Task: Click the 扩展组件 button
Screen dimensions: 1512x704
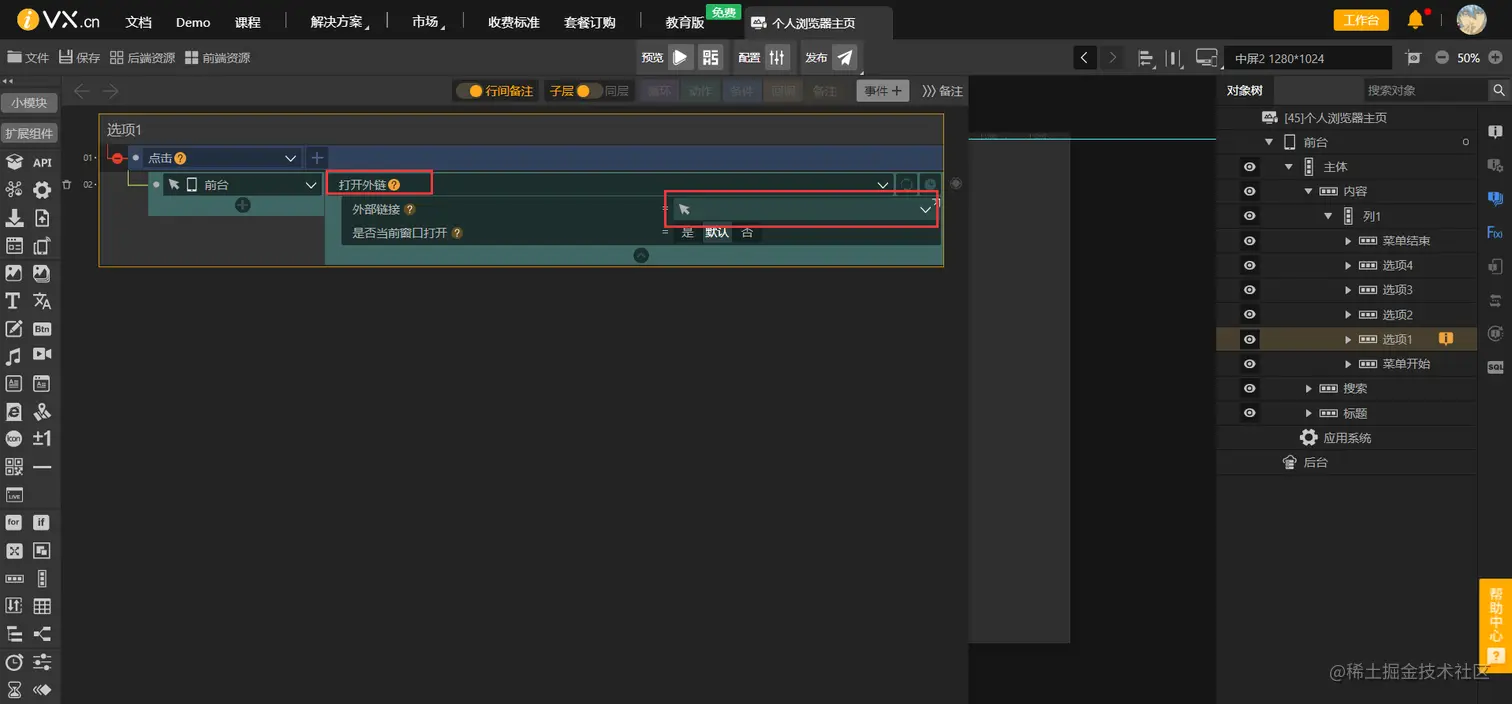Action: [x=29, y=133]
